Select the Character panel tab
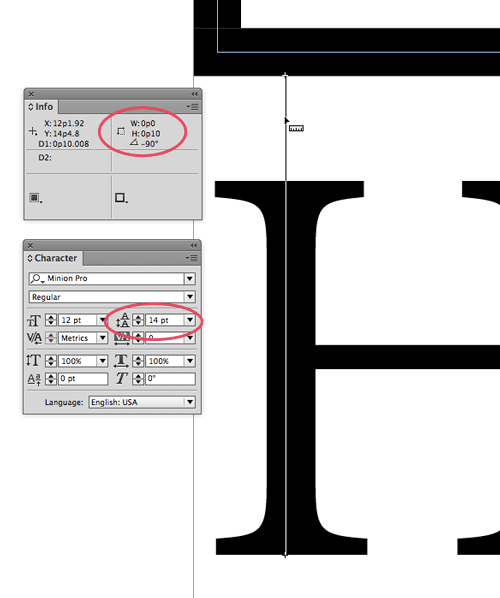 click(x=53, y=258)
